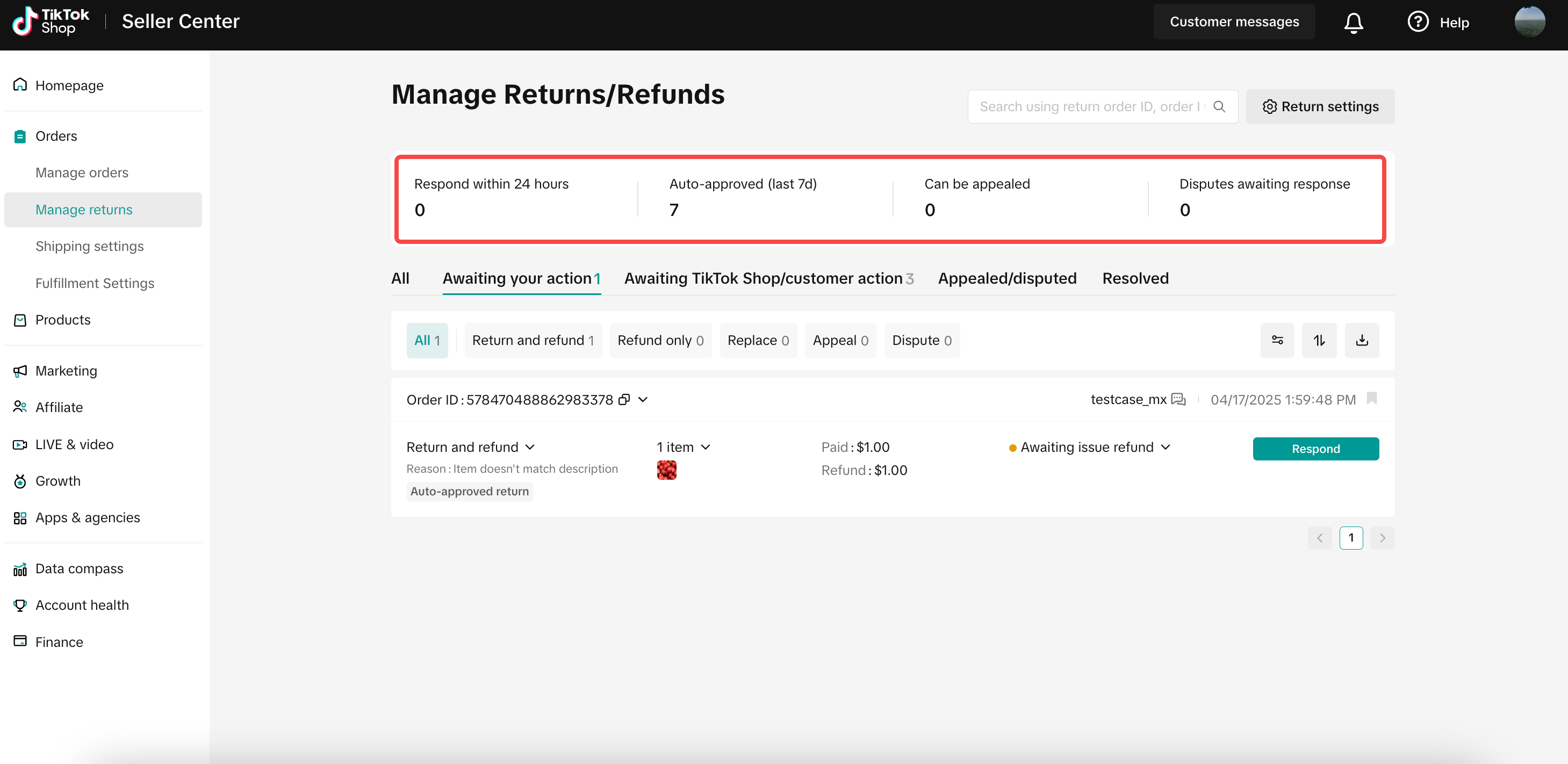Copy the Order ID with copy icon
The width and height of the screenshot is (1568, 764).
(x=624, y=400)
